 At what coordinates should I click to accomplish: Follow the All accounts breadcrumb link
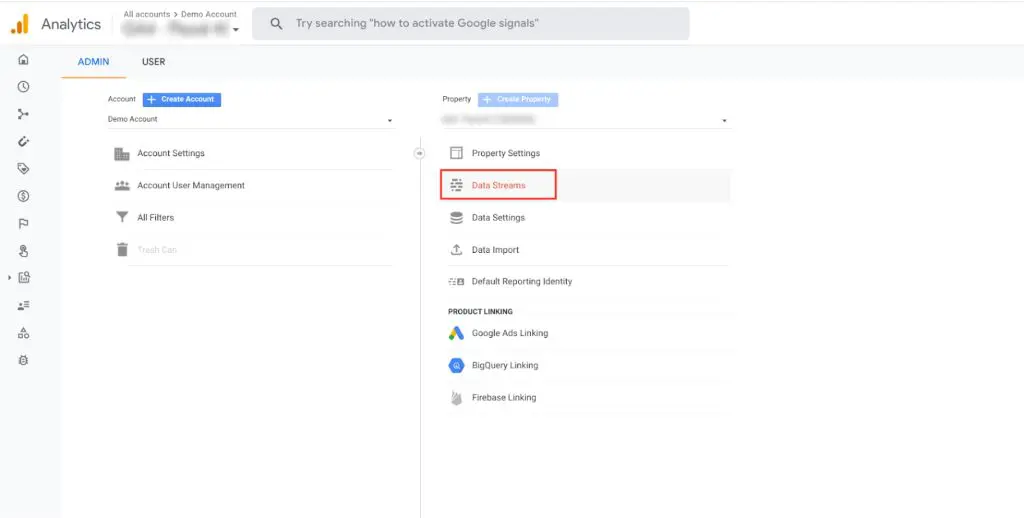click(x=146, y=14)
